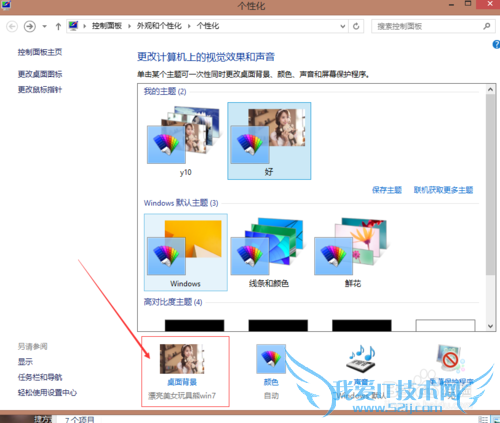The height and width of the screenshot is (423, 500).
Task: Select the Windows default theme
Action: 186,252
